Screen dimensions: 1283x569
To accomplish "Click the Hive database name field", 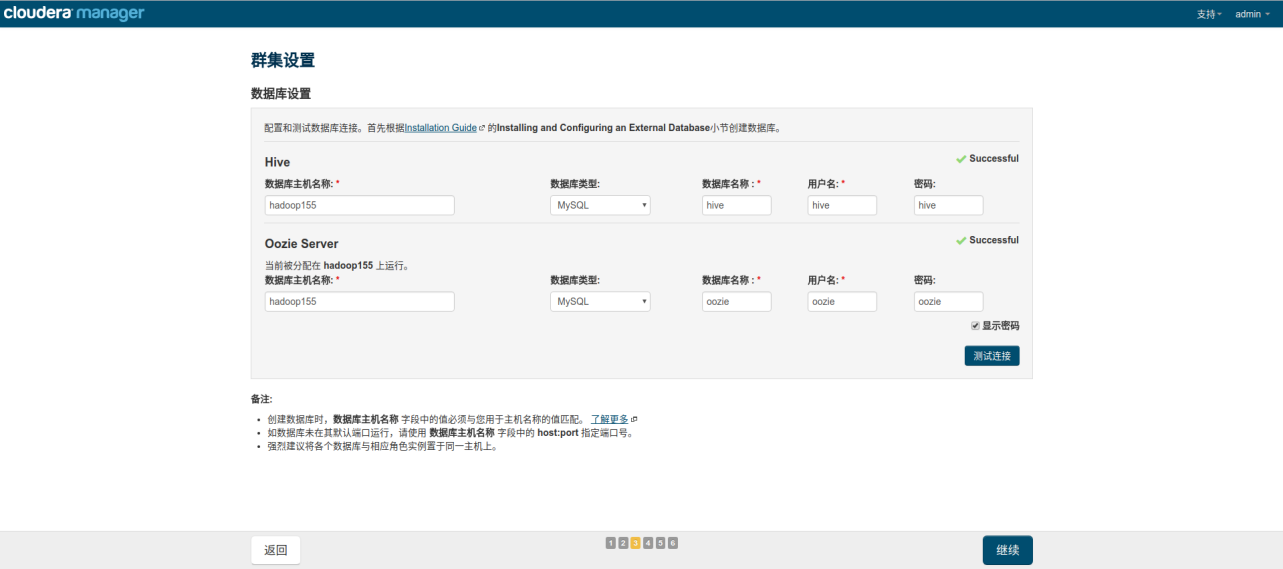I will [736, 205].
